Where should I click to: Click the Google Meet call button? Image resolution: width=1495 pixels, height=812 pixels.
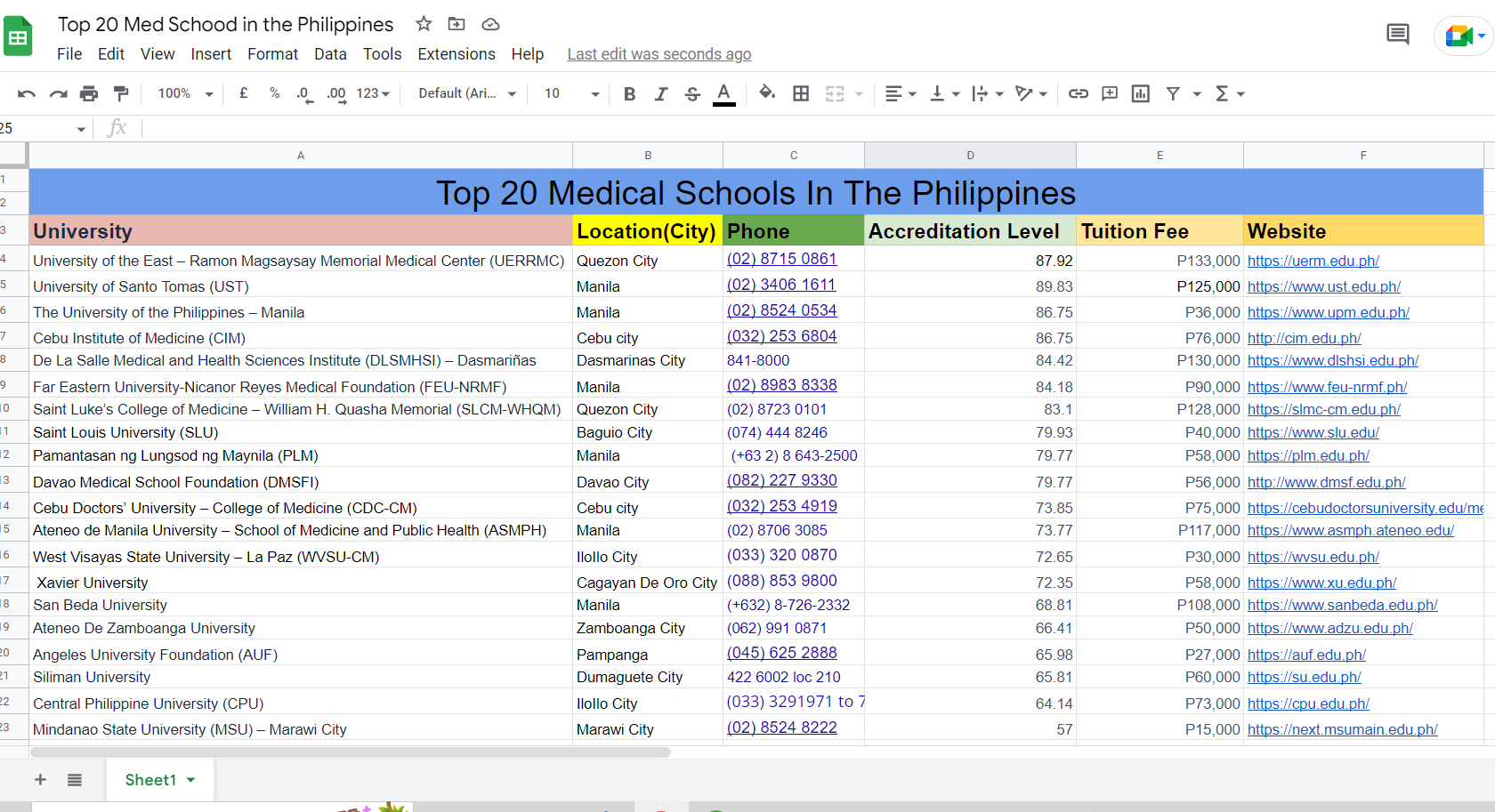(1465, 36)
